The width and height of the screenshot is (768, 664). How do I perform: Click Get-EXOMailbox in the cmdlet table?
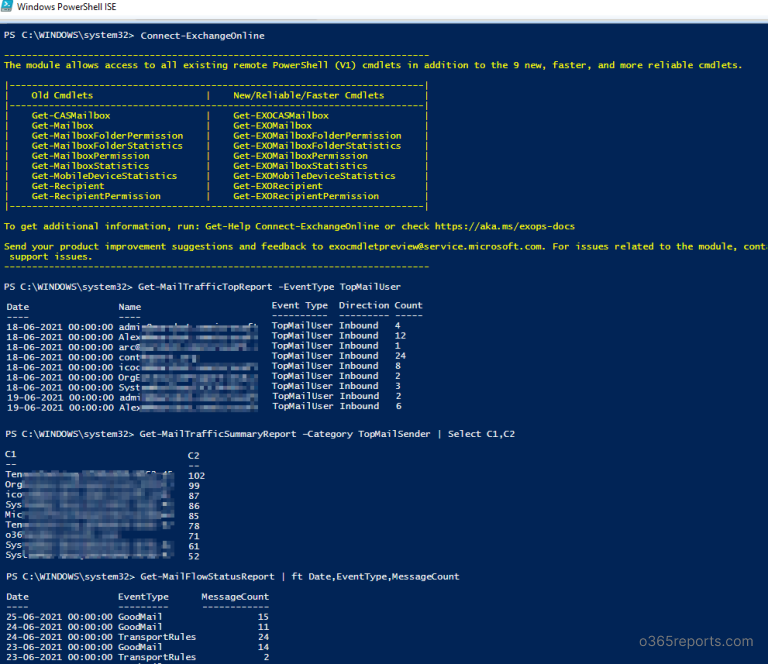[x=272, y=126]
